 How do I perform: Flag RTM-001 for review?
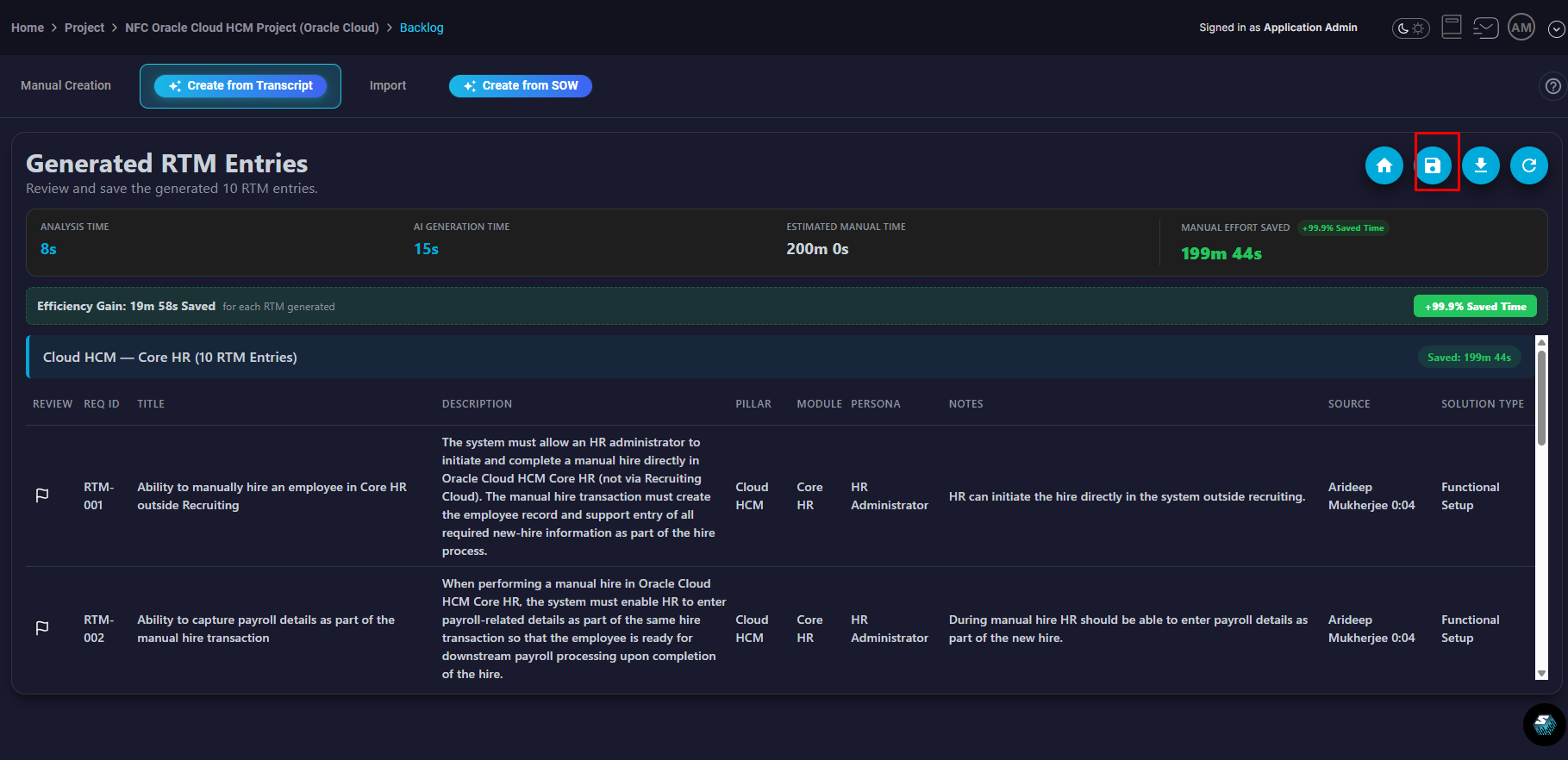41,495
